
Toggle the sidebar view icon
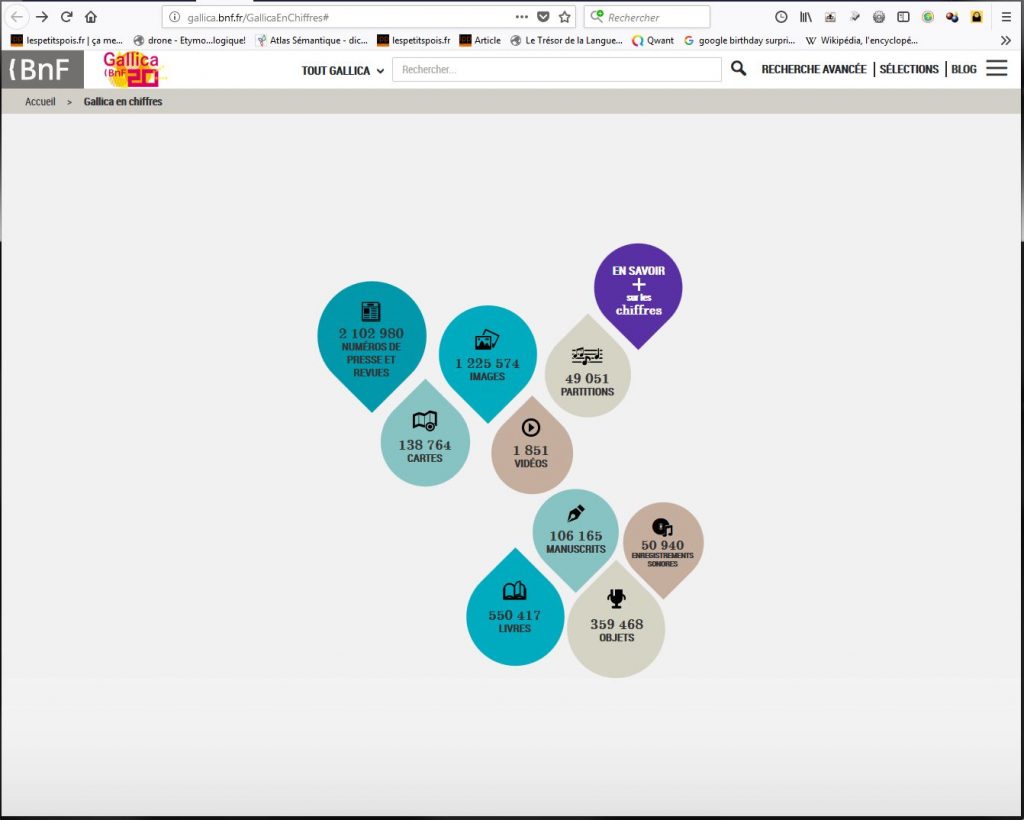tap(903, 17)
